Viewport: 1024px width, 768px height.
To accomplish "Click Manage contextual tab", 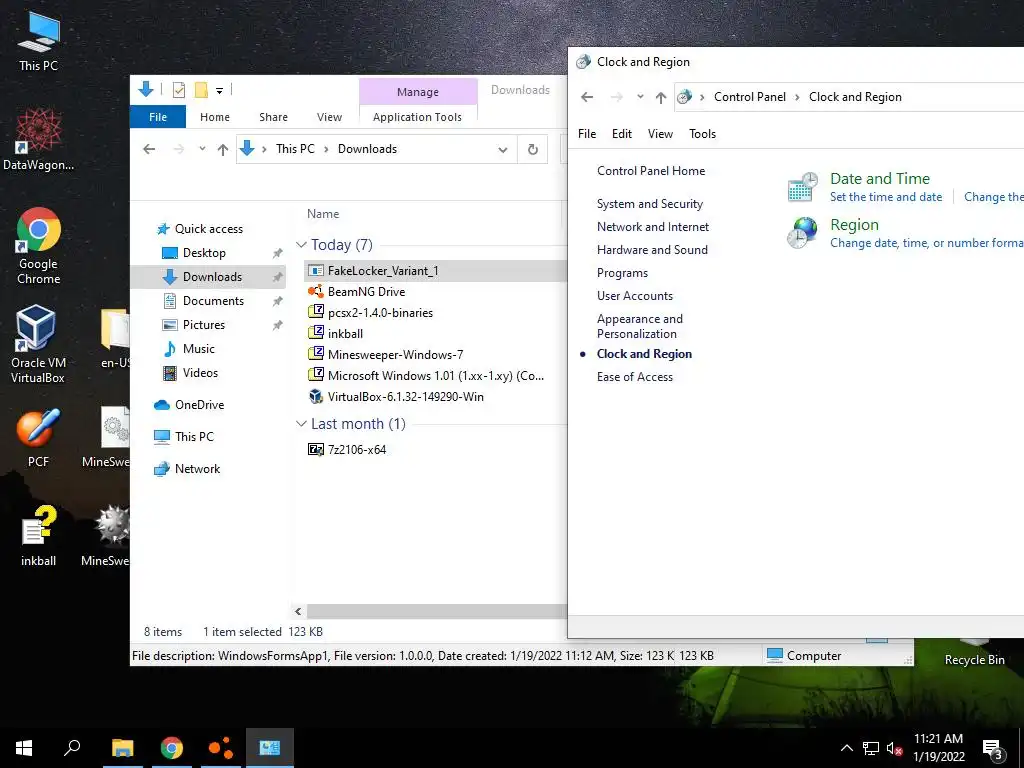I will (x=418, y=92).
